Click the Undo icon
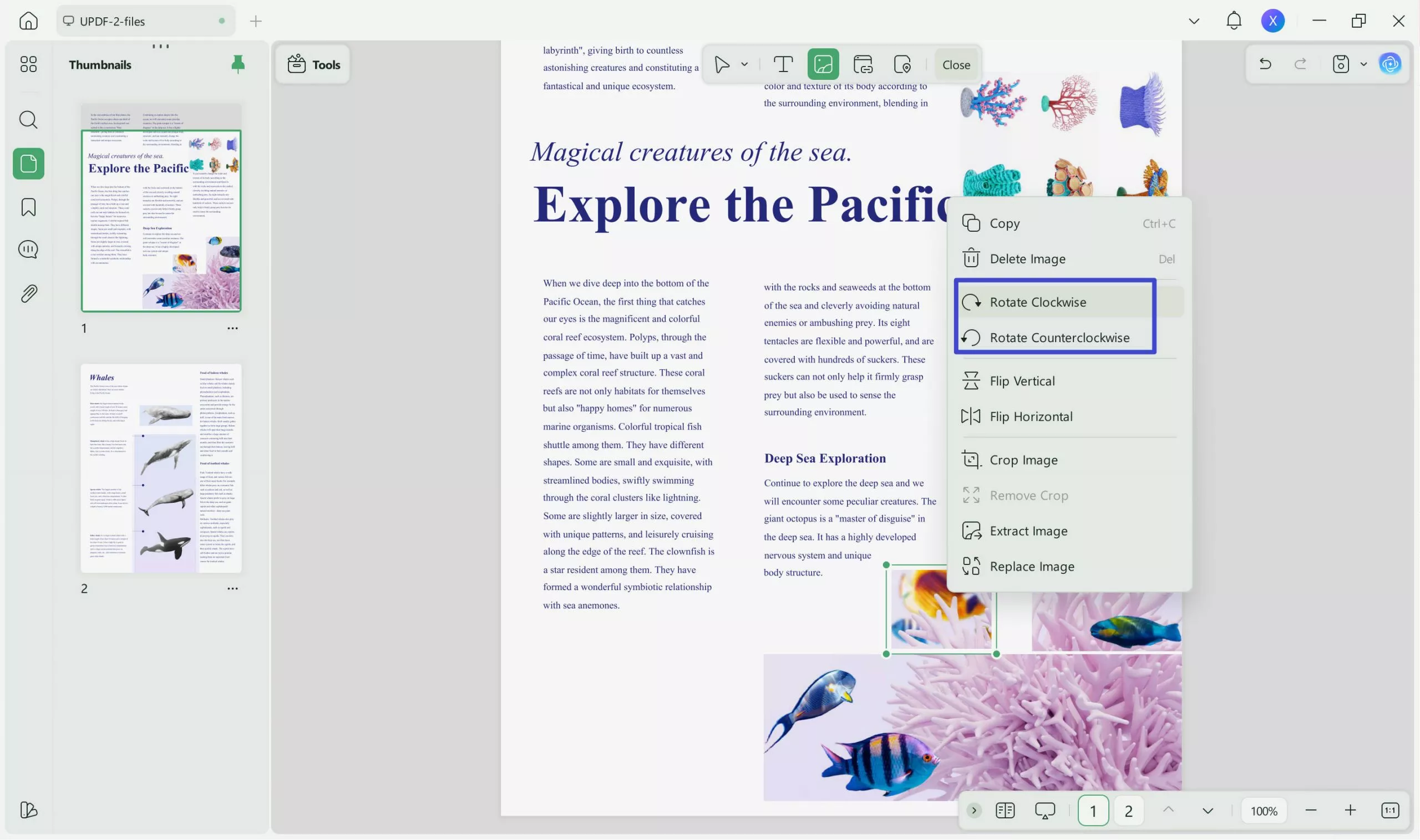 tap(1265, 64)
